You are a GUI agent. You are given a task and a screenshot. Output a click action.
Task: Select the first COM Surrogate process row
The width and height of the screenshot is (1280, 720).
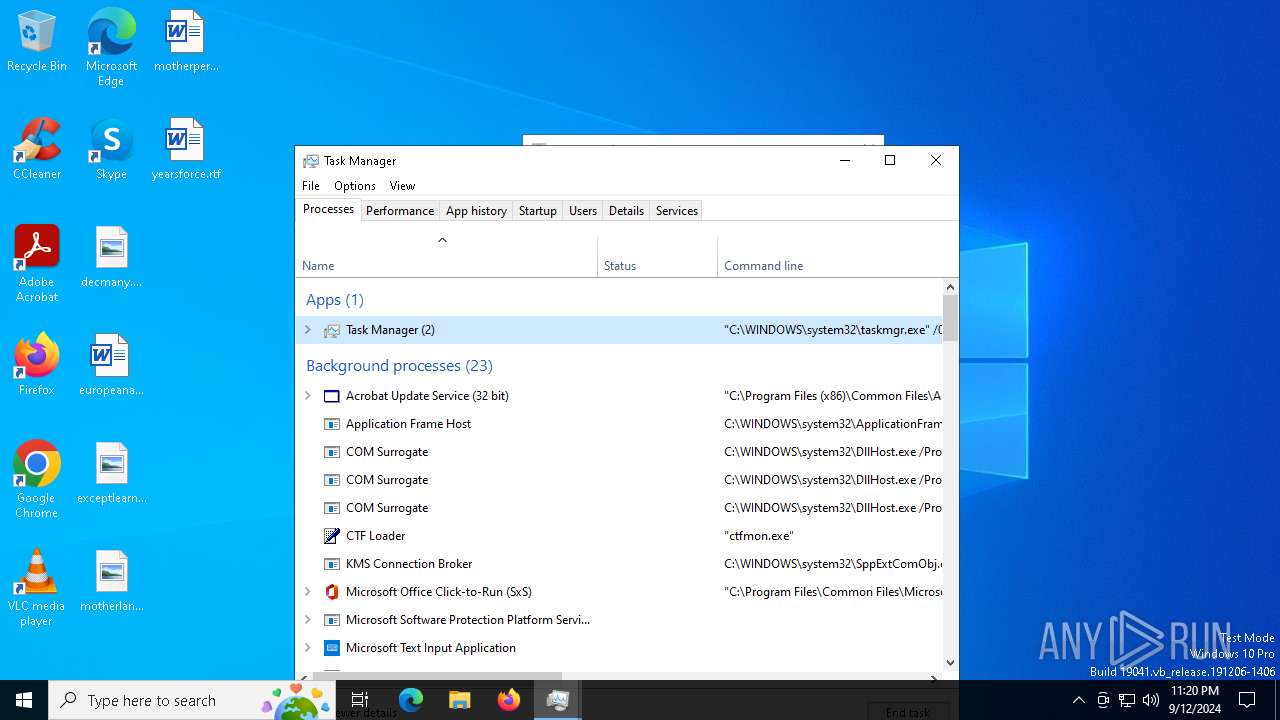click(619, 452)
